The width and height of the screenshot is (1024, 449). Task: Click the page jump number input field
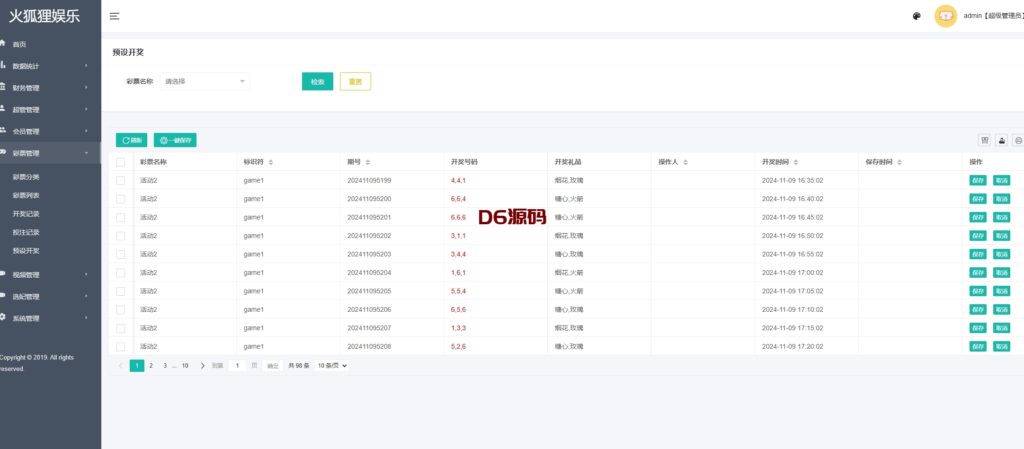pos(237,366)
